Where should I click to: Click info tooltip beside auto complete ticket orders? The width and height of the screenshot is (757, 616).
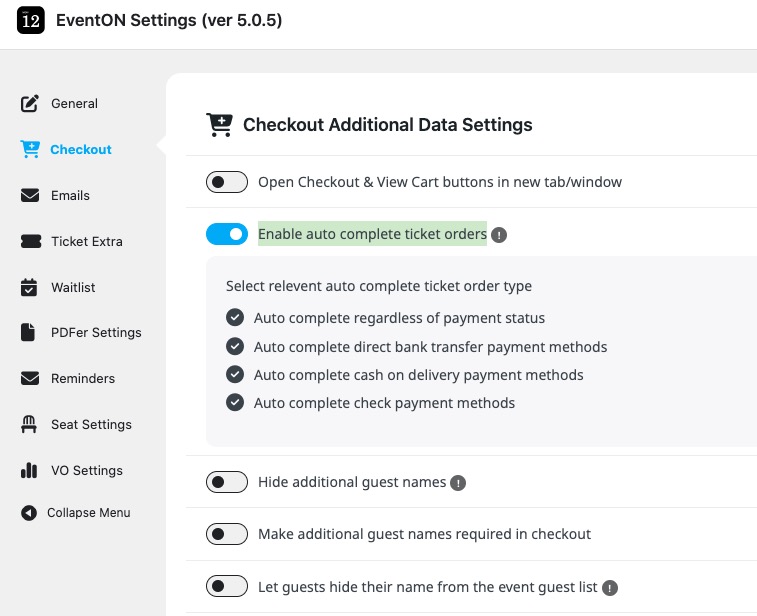(x=500, y=235)
